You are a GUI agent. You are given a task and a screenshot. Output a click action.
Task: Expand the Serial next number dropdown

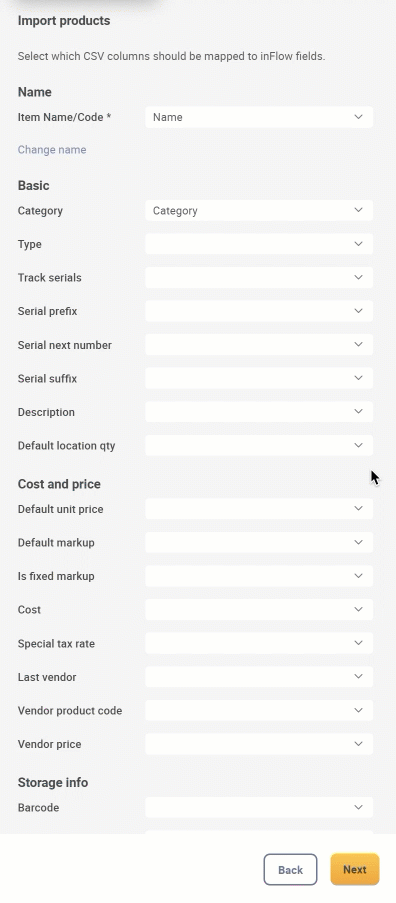coord(259,344)
